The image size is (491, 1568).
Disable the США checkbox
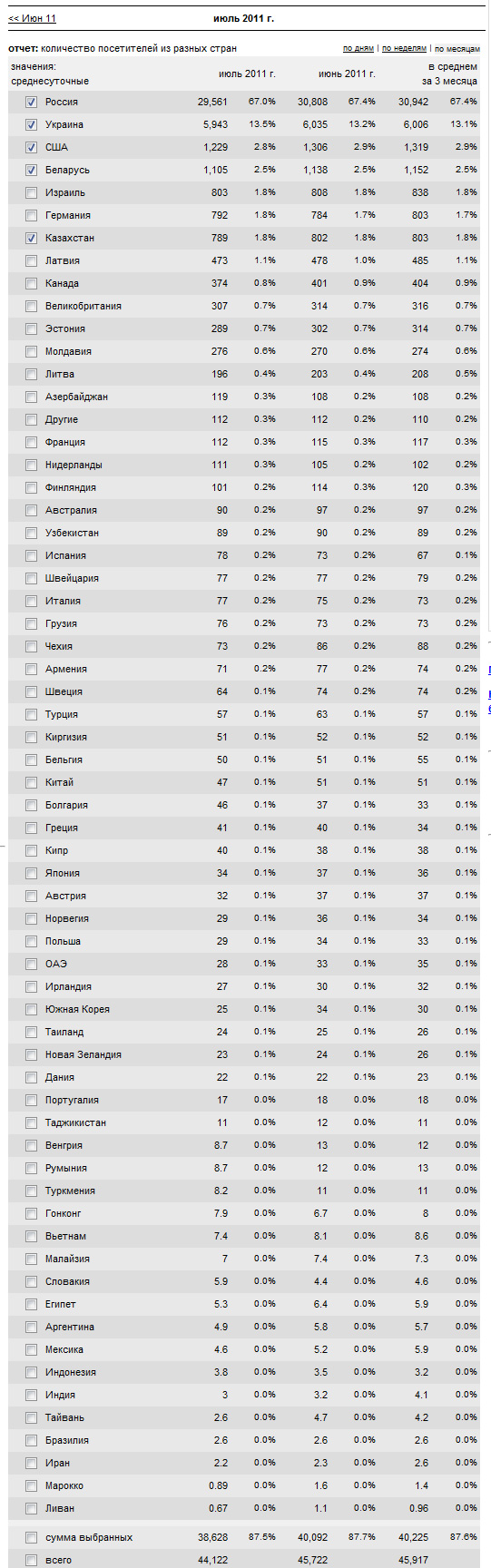[x=32, y=148]
